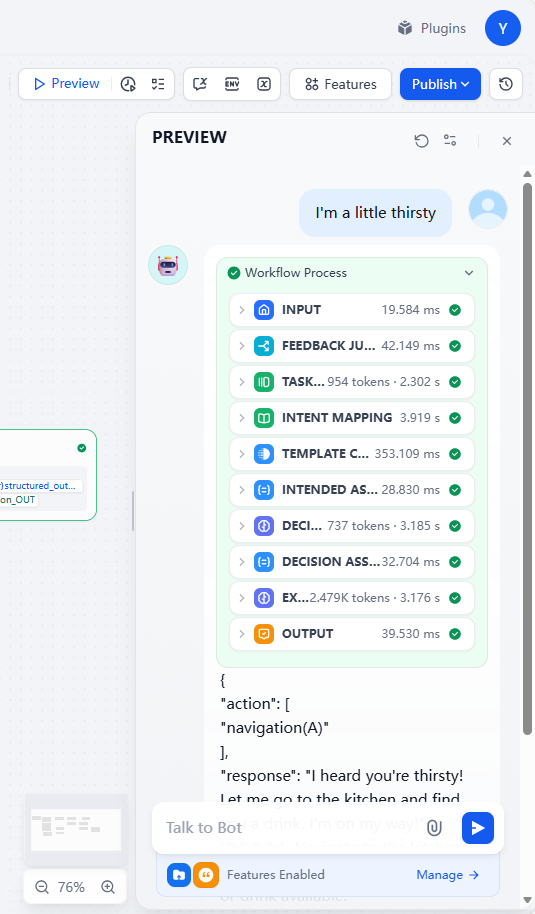This screenshot has width=535, height=914.
Task: Open conversation variables icon
Action: point(200,85)
